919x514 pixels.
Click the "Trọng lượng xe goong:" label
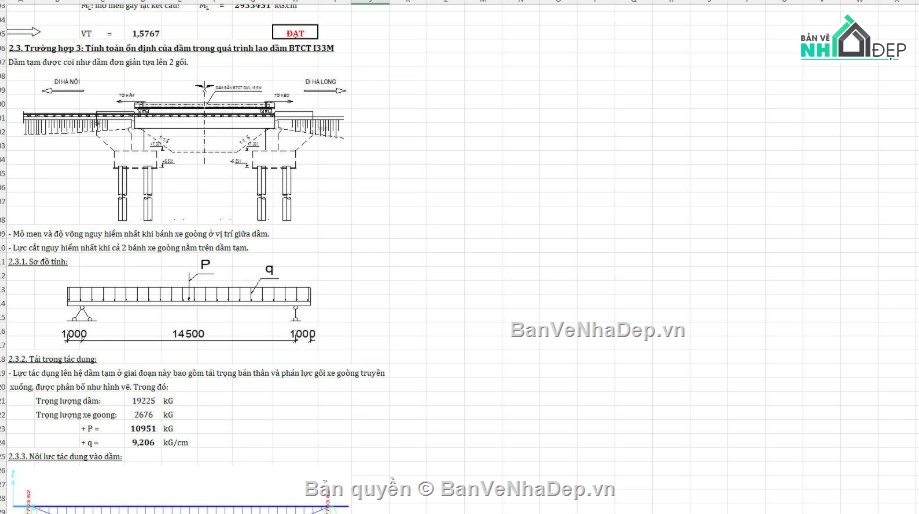pos(76,415)
